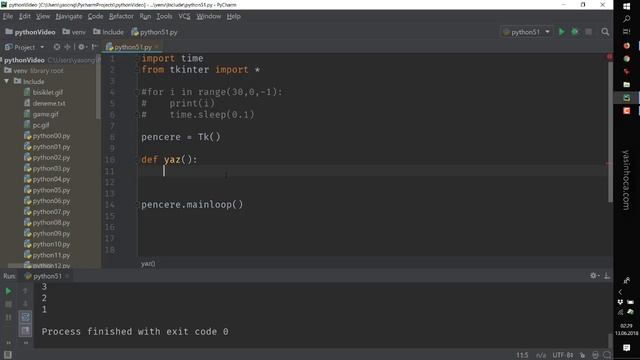
Task: Click scroll-from-source target icon in Project panel
Action: (x=57, y=47)
